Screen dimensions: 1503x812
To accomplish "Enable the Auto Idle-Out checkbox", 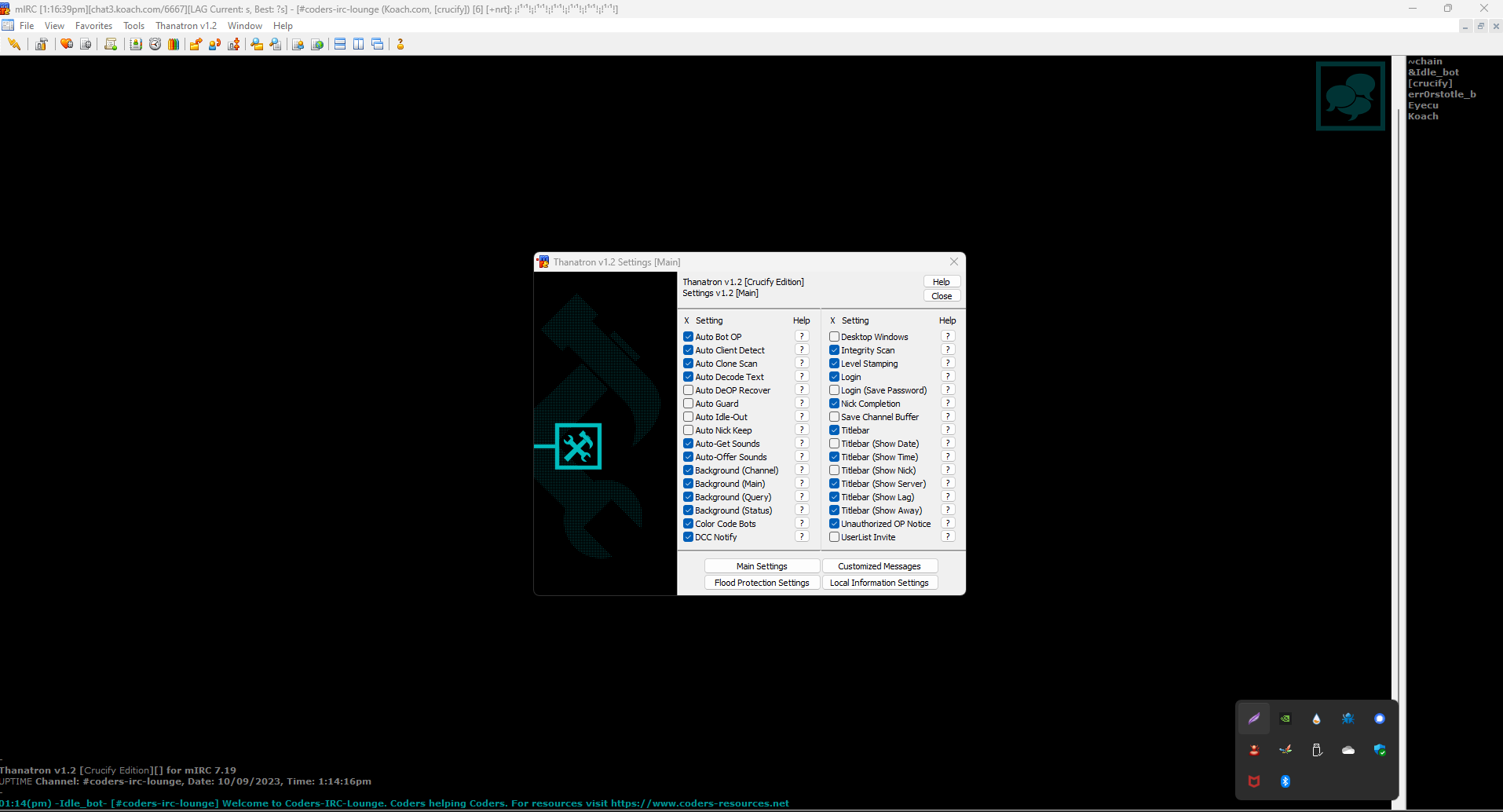I will pyautogui.click(x=688, y=417).
